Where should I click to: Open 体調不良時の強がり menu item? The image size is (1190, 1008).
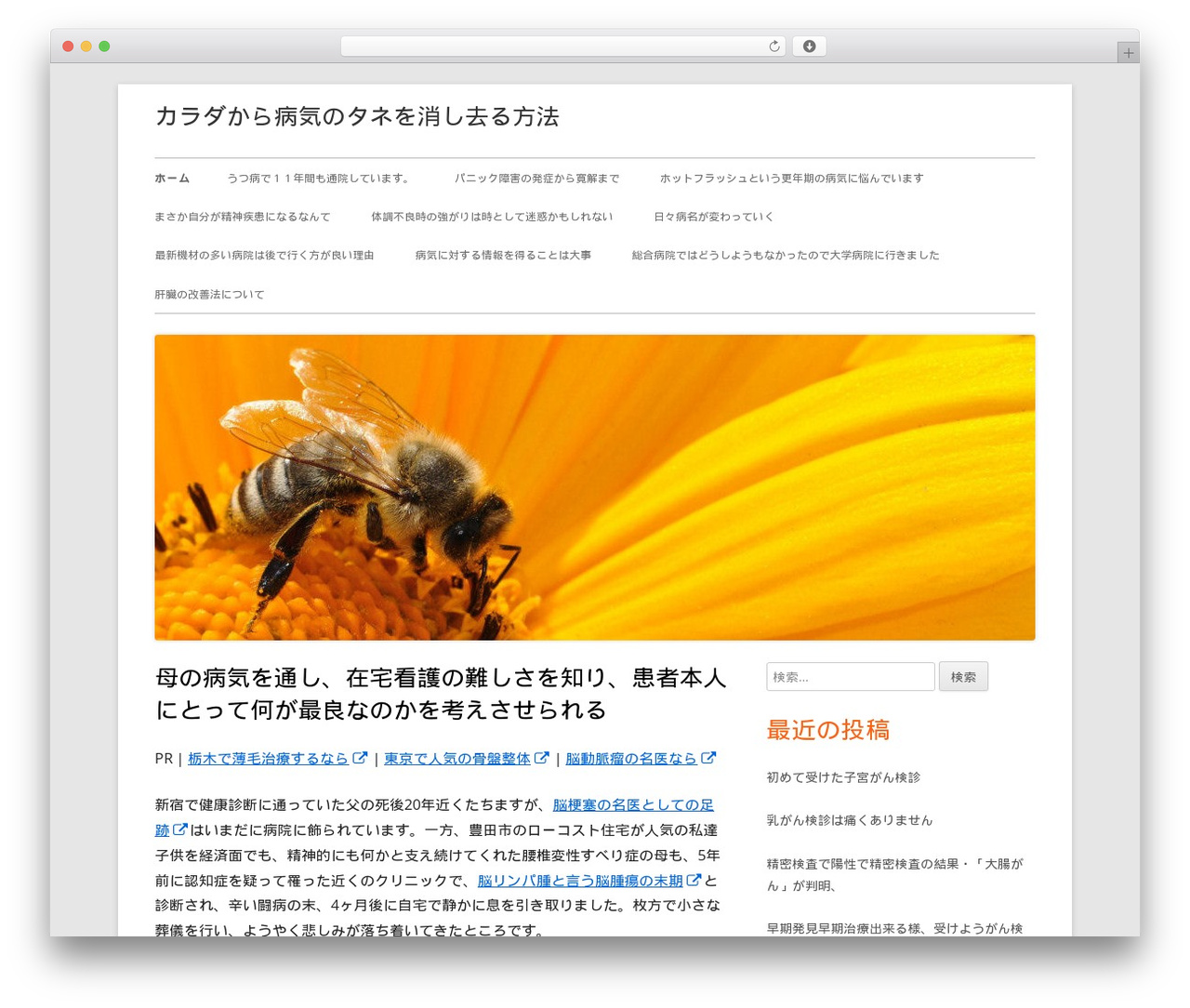(x=492, y=217)
